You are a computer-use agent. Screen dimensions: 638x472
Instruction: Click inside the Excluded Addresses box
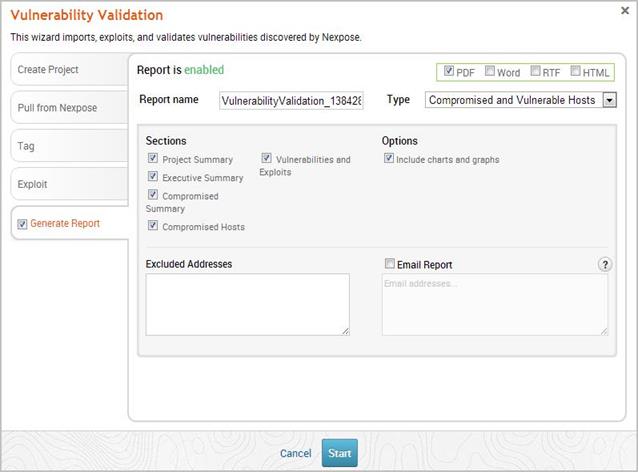click(x=247, y=304)
